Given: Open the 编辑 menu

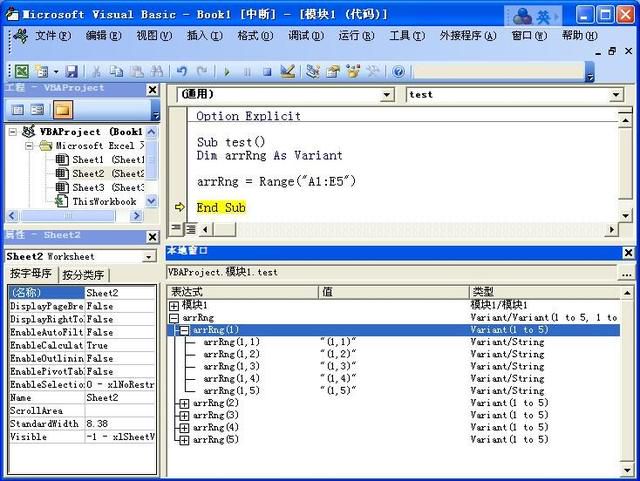Looking at the screenshot, I should pyautogui.click(x=104, y=36).
